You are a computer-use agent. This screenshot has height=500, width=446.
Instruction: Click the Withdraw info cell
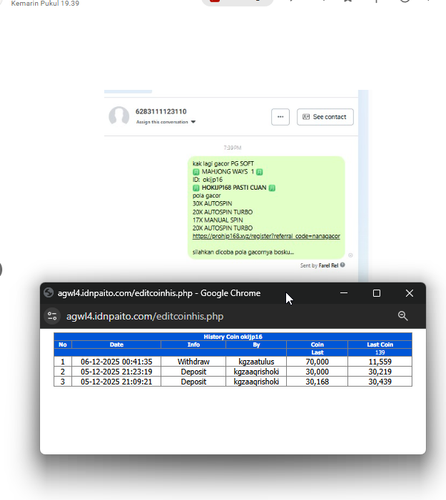193,362
